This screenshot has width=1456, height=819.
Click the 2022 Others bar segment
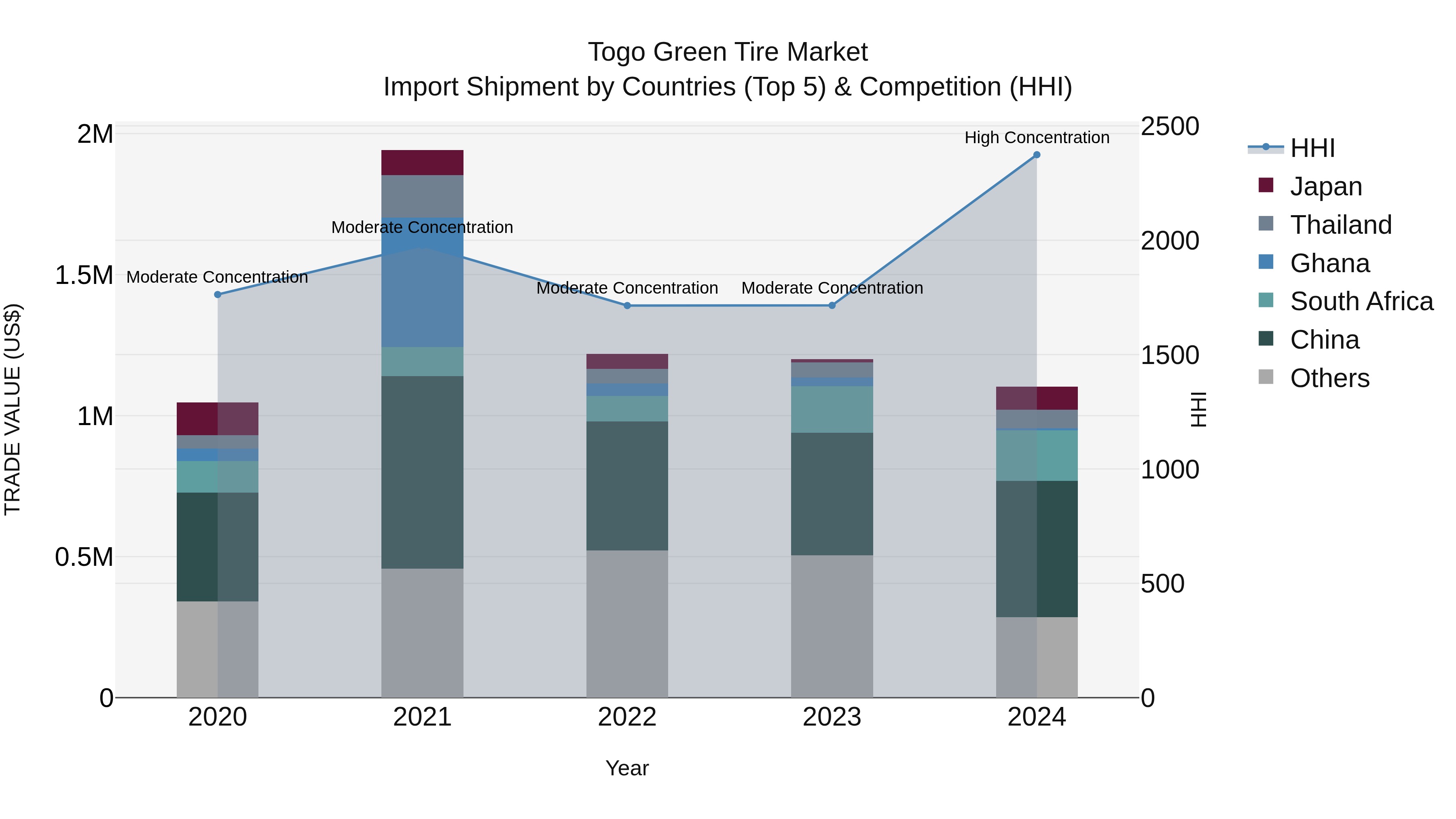point(627,624)
